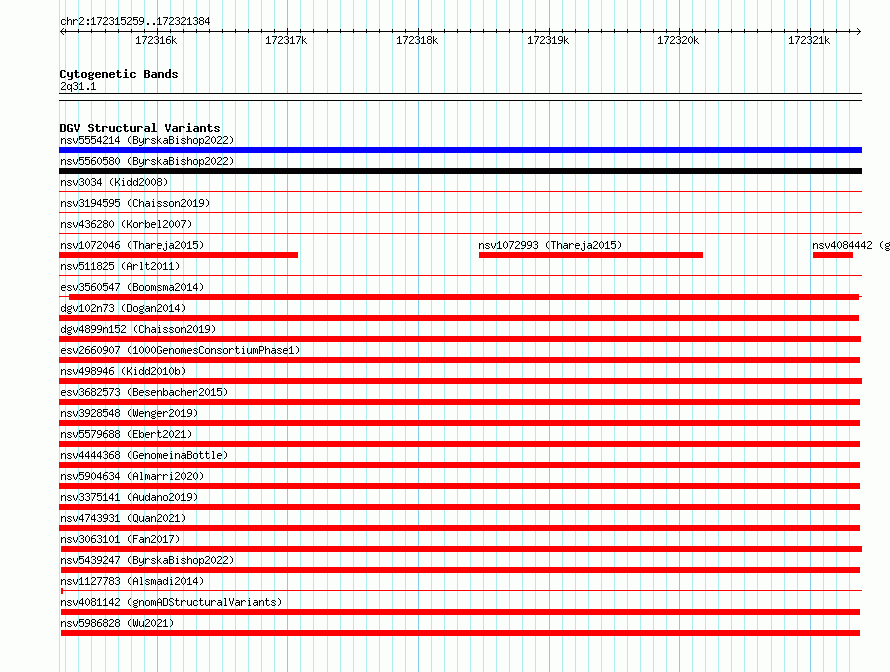Open nsv3063101 (Fan2017) label

click(x=120, y=539)
